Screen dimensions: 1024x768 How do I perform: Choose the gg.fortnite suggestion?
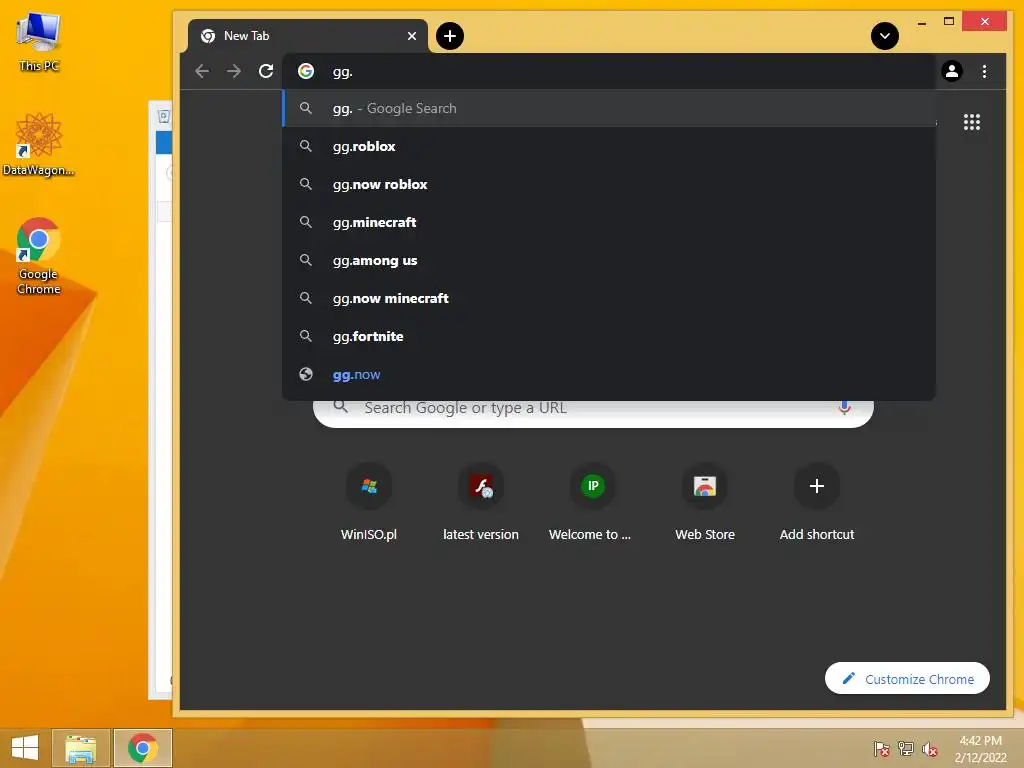(x=609, y=336)
